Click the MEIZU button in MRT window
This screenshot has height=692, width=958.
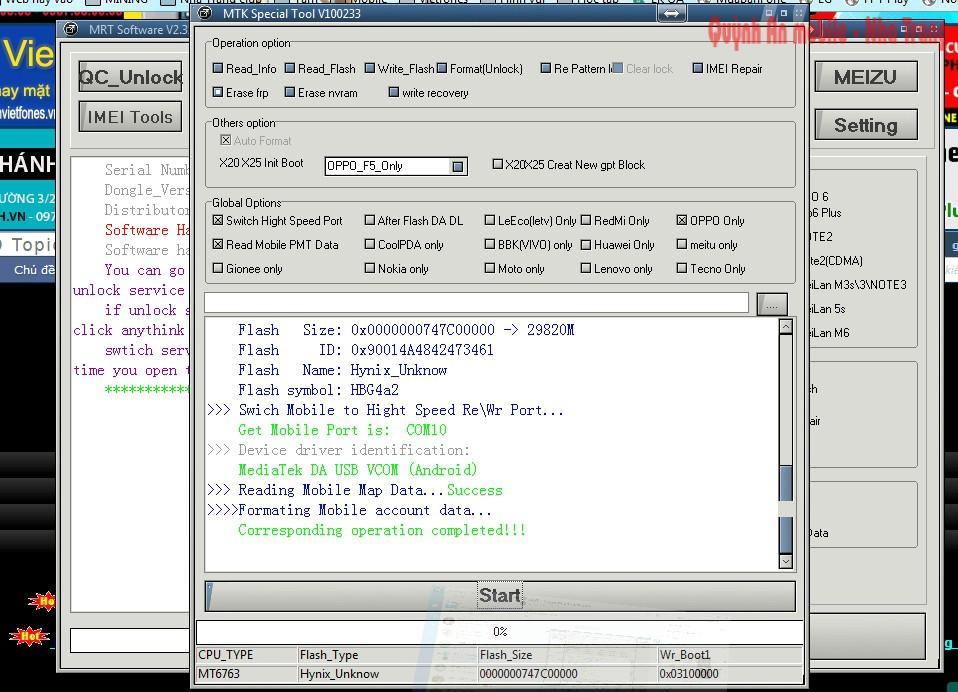866,77
